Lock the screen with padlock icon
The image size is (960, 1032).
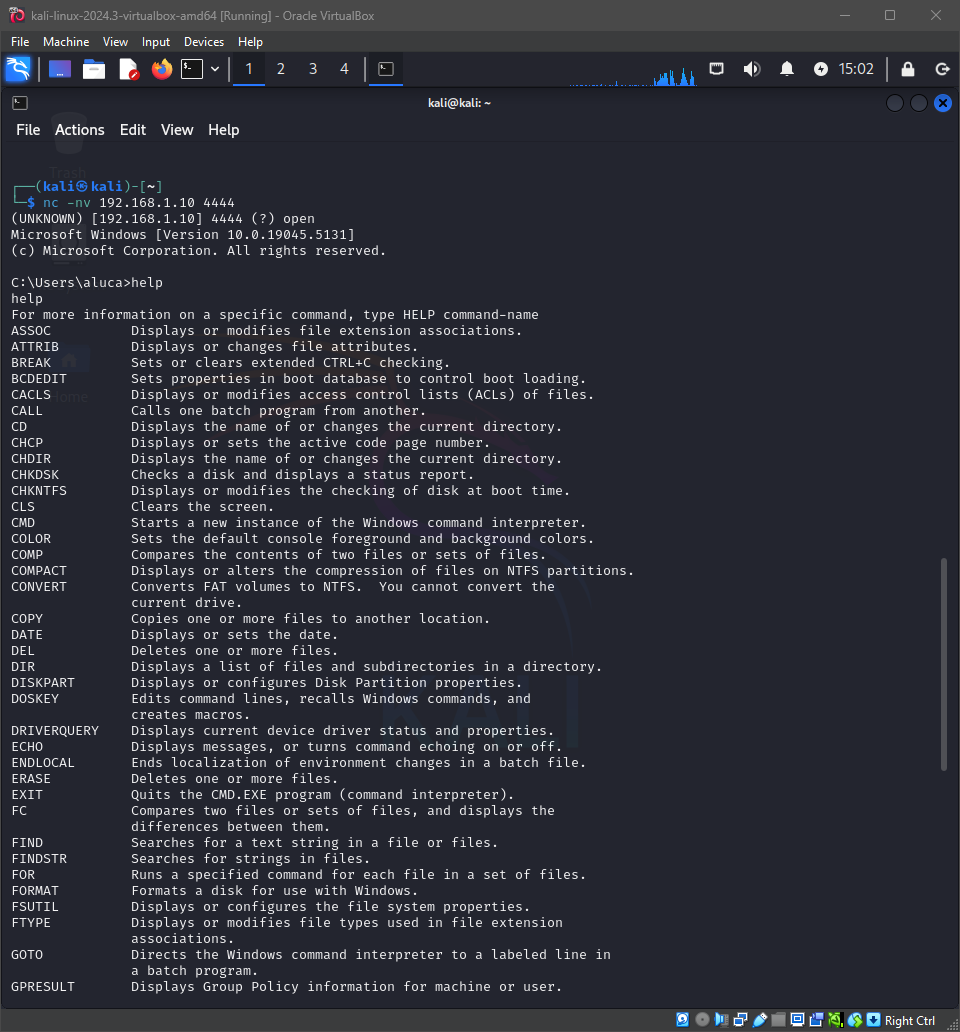908,69
